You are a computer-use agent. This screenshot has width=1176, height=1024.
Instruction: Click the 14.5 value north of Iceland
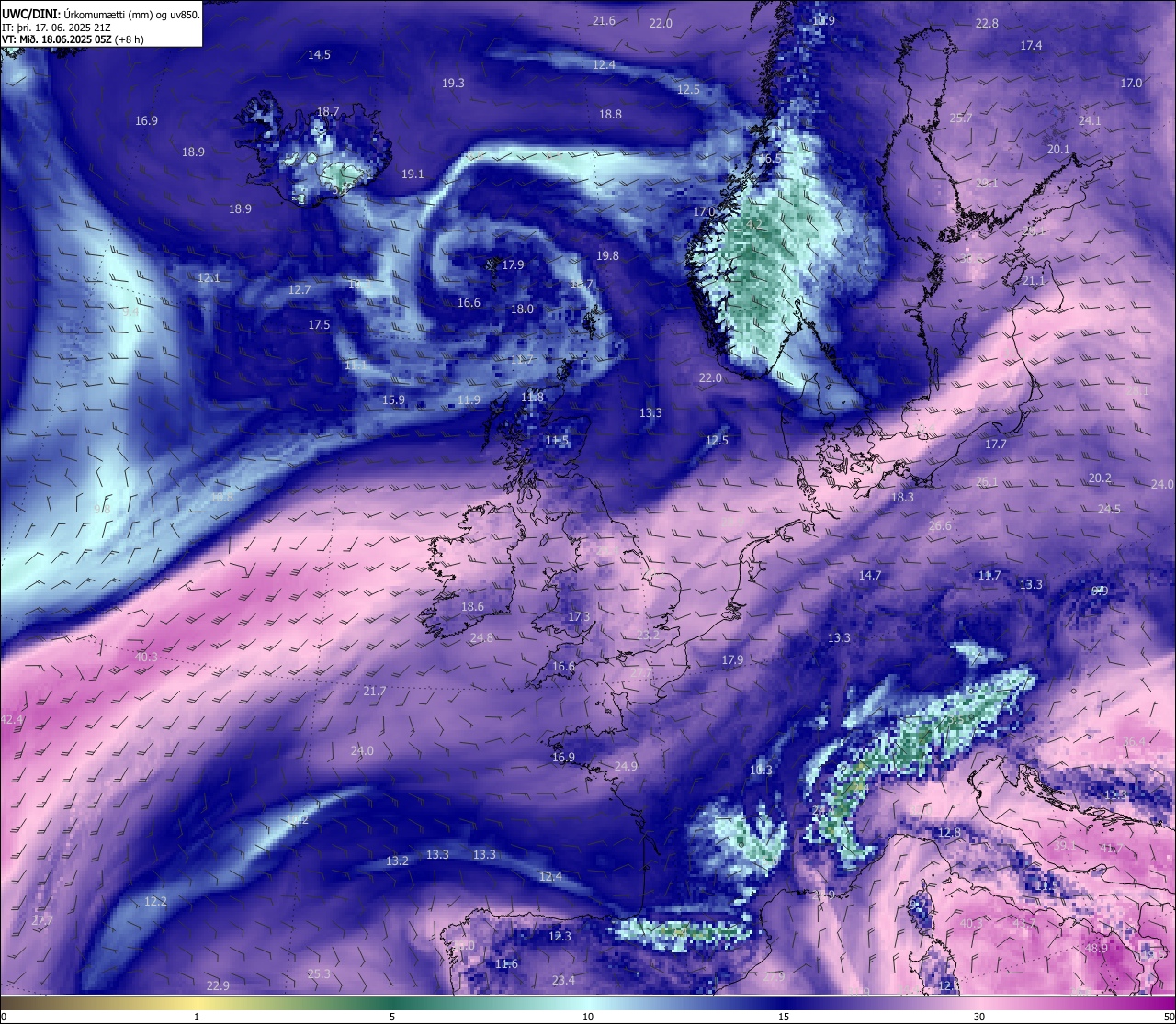[x=319, y=55]
